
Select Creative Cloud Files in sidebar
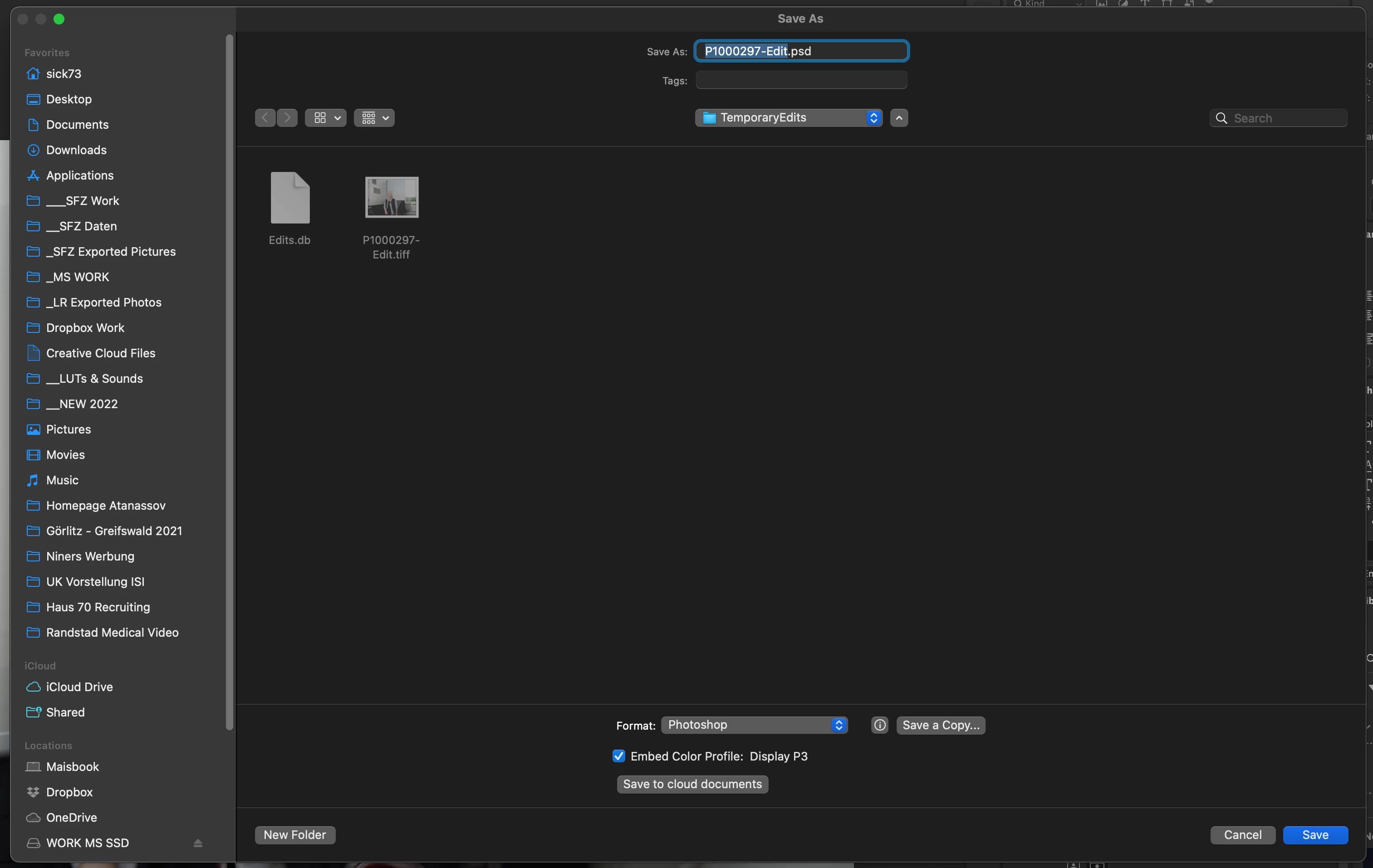(100, 353)
